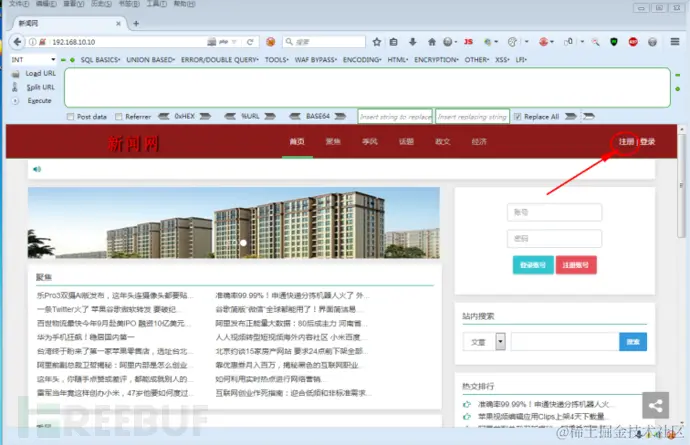Open the downloads arrow icon
The image size is (690, 445).
412,42
